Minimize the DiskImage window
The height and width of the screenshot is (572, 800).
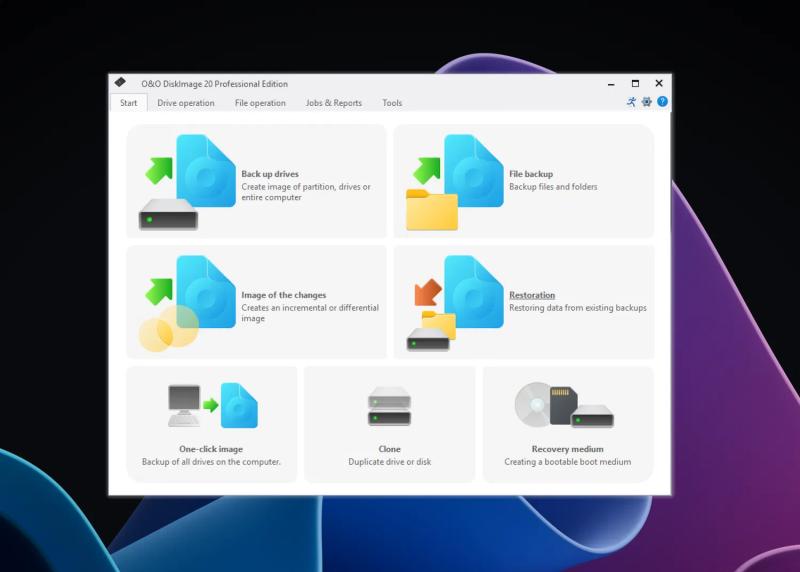pos(611,84)
